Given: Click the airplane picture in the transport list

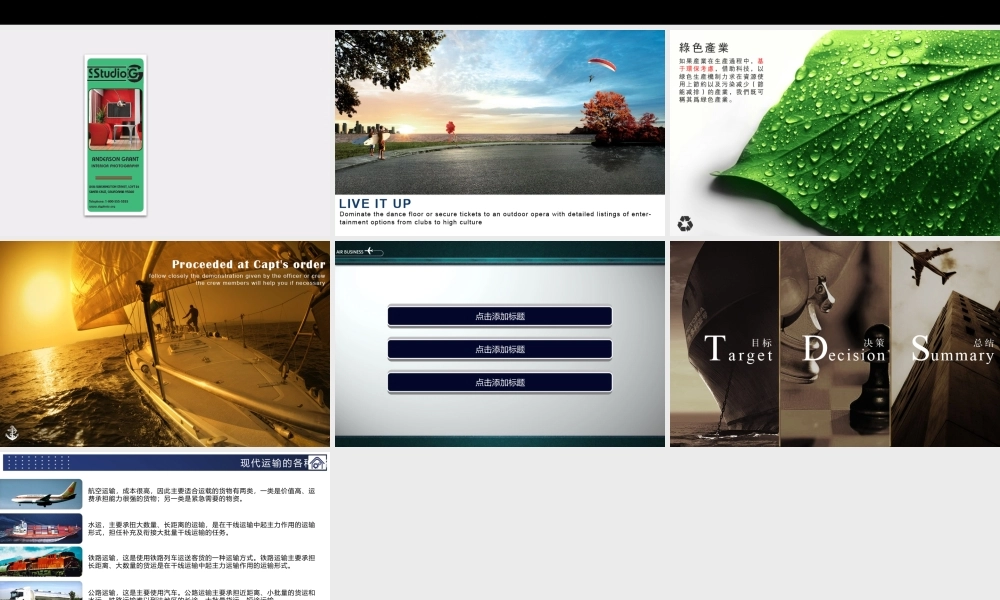Looking at the screenshot, I should coord(41,494).
